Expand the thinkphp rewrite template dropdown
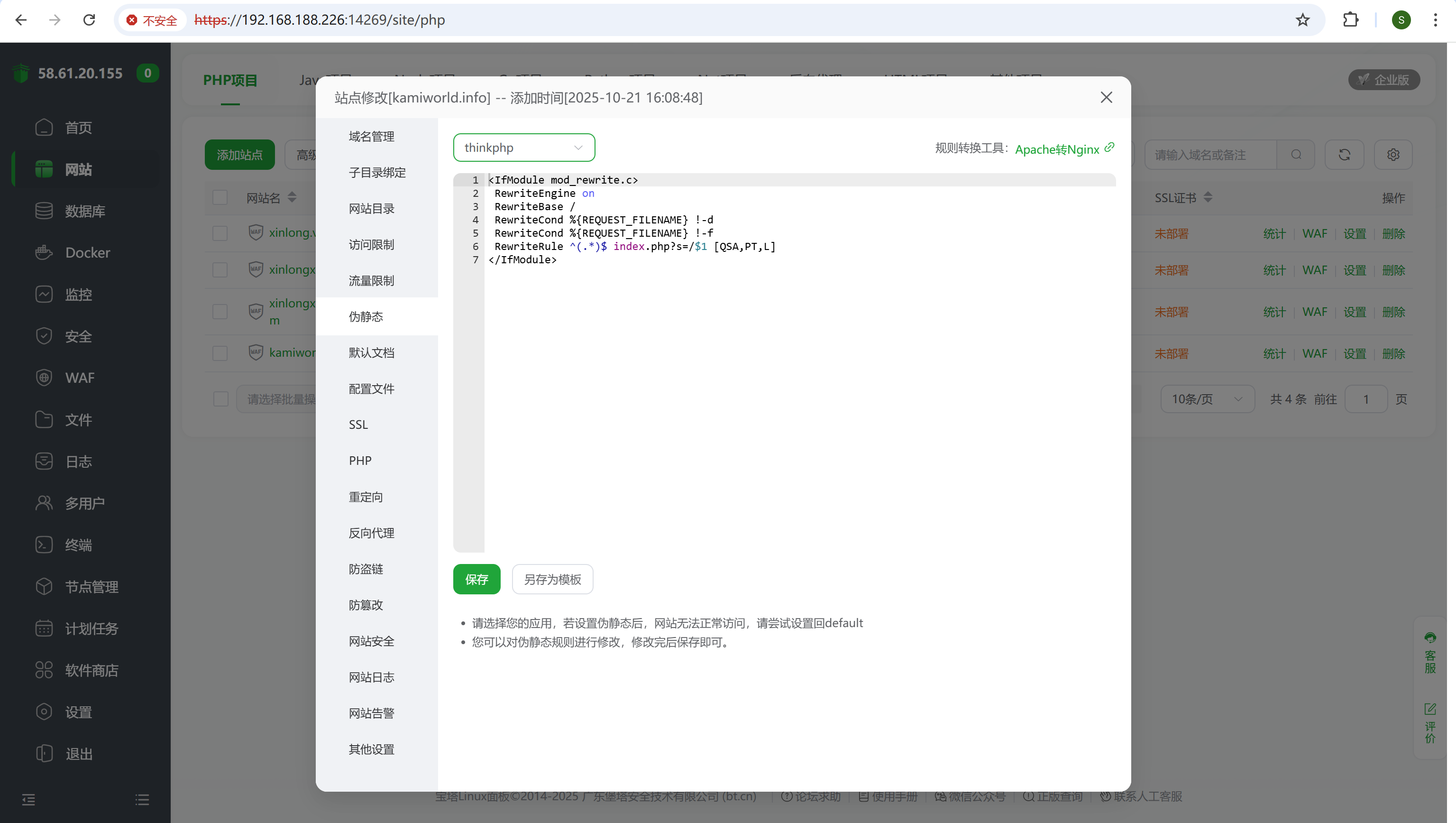1456x823 pixels. coord(523,148)
